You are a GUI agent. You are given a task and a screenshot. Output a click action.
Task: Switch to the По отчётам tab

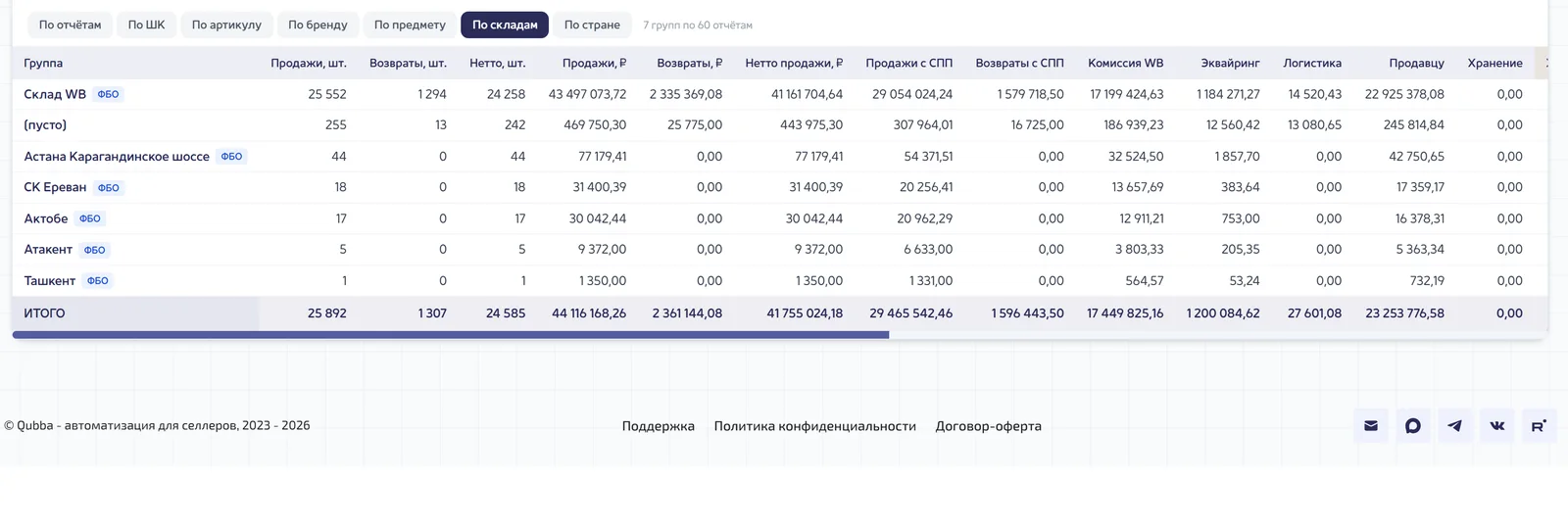coord(70,24)
